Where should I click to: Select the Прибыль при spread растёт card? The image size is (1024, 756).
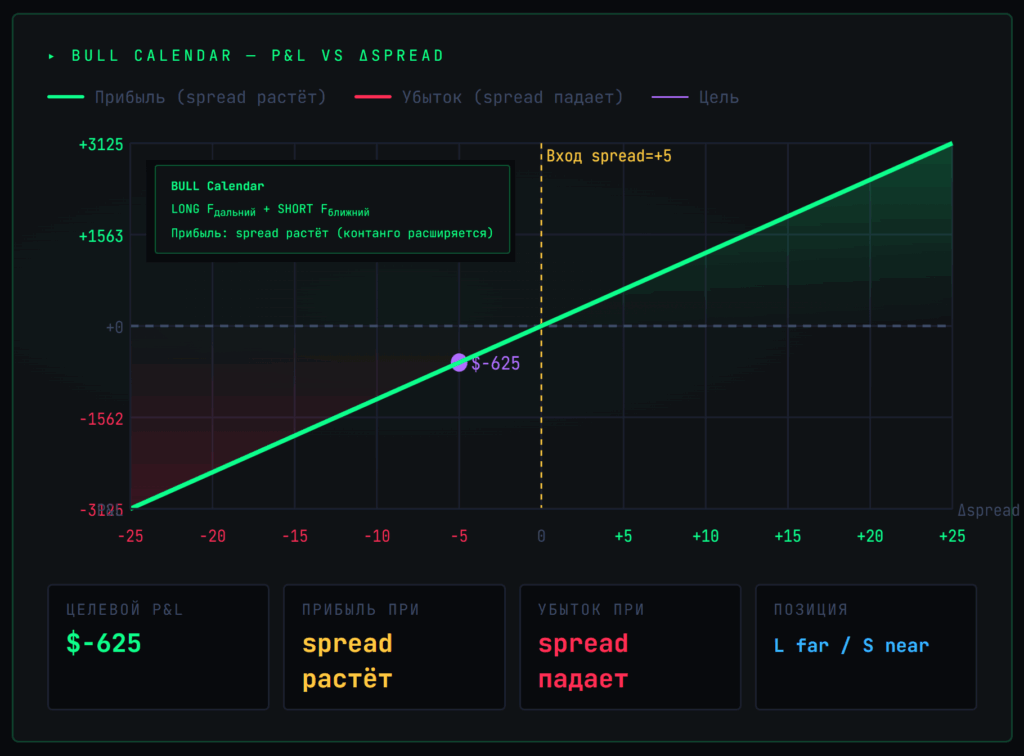(x=394, y=647)
